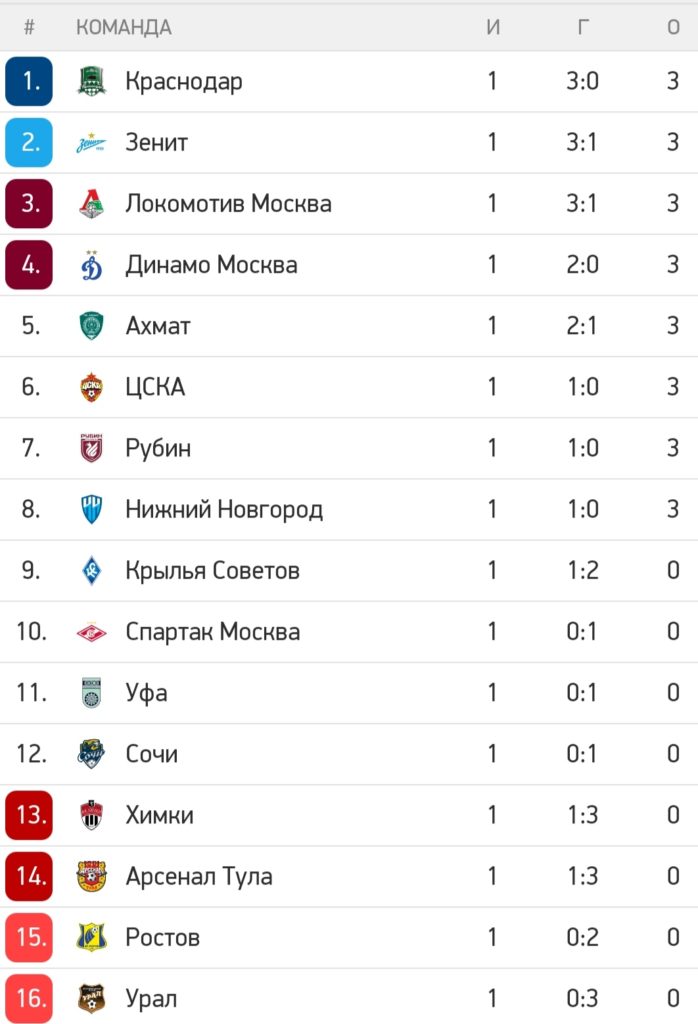Open the Химки row score 1:3
Viewport: 698px width, 1024px height.
click(x=582, y=815)
